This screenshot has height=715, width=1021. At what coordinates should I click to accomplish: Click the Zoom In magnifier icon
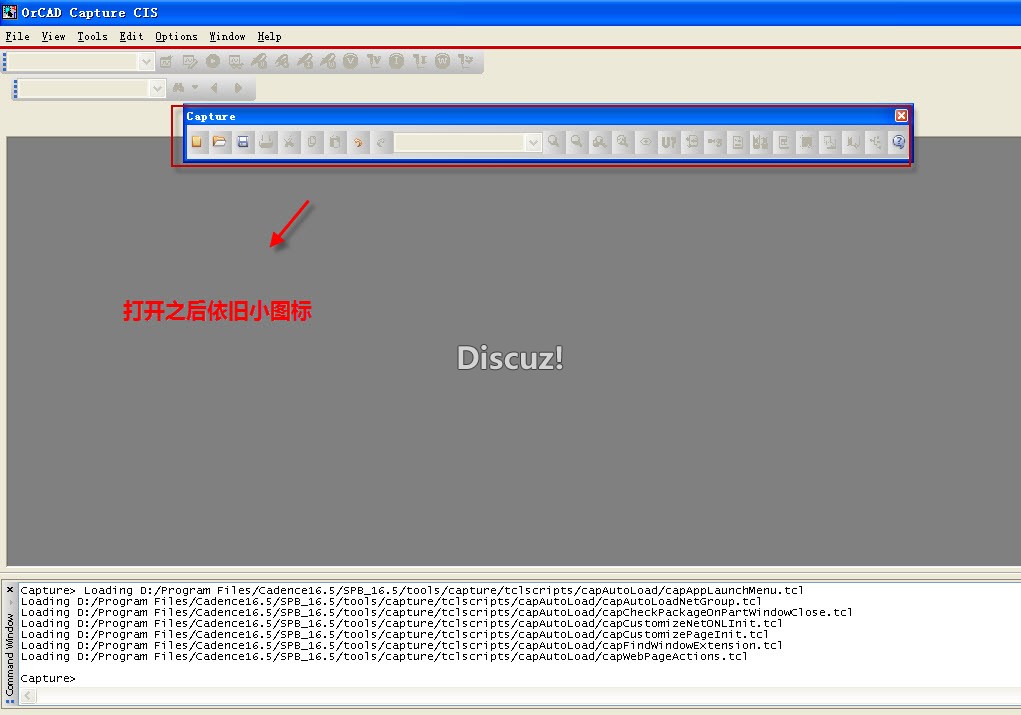553,142
